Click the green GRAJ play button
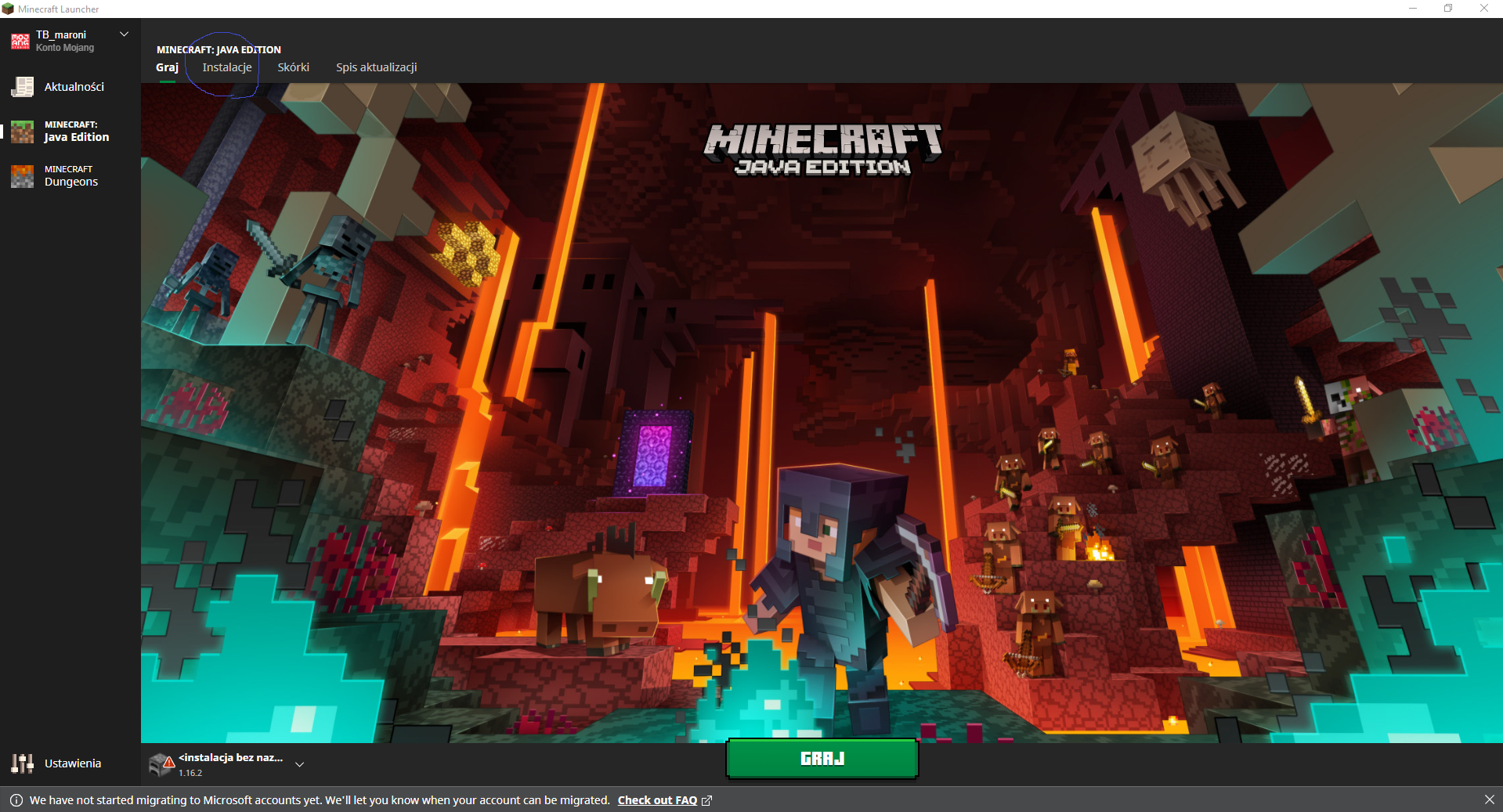This screenshot has height=812, width=1503. (x=822, y=759)
